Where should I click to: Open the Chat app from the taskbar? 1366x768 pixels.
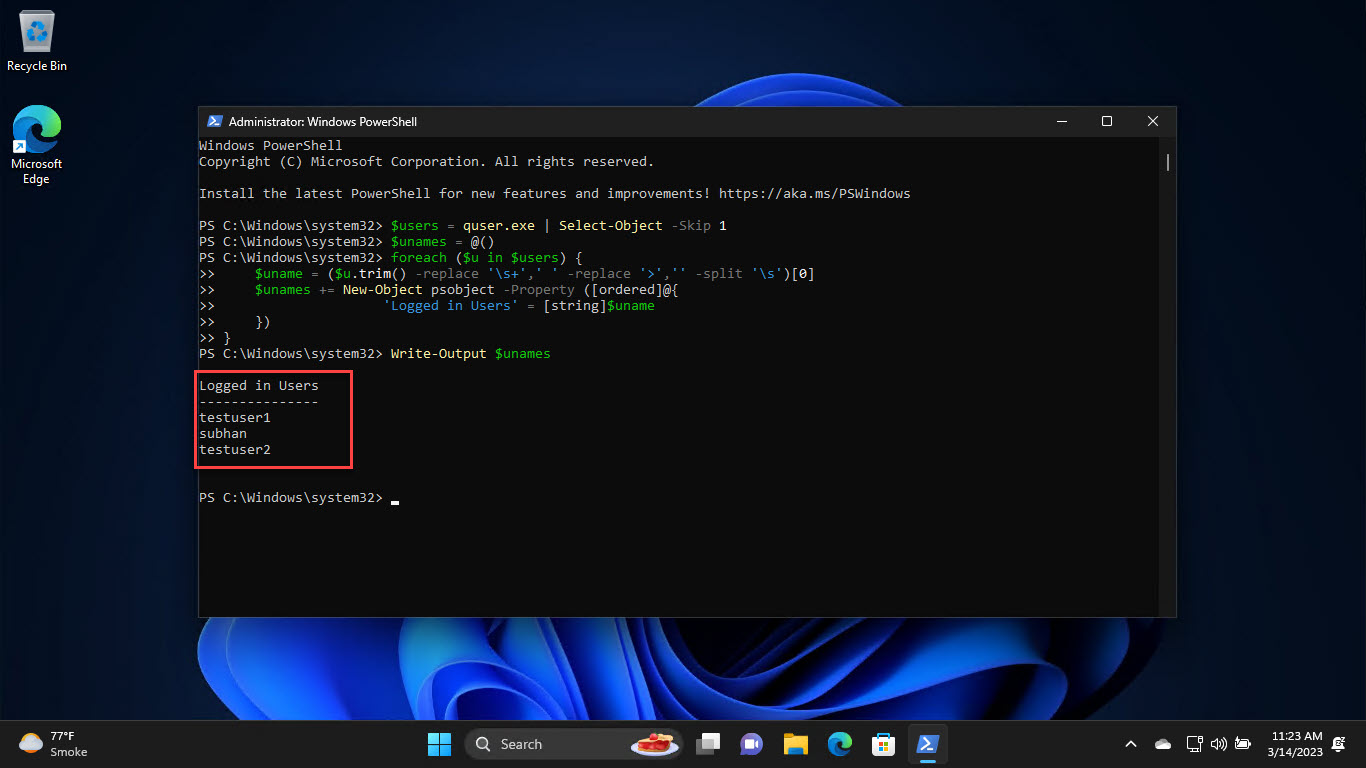(x=751, y=744)
